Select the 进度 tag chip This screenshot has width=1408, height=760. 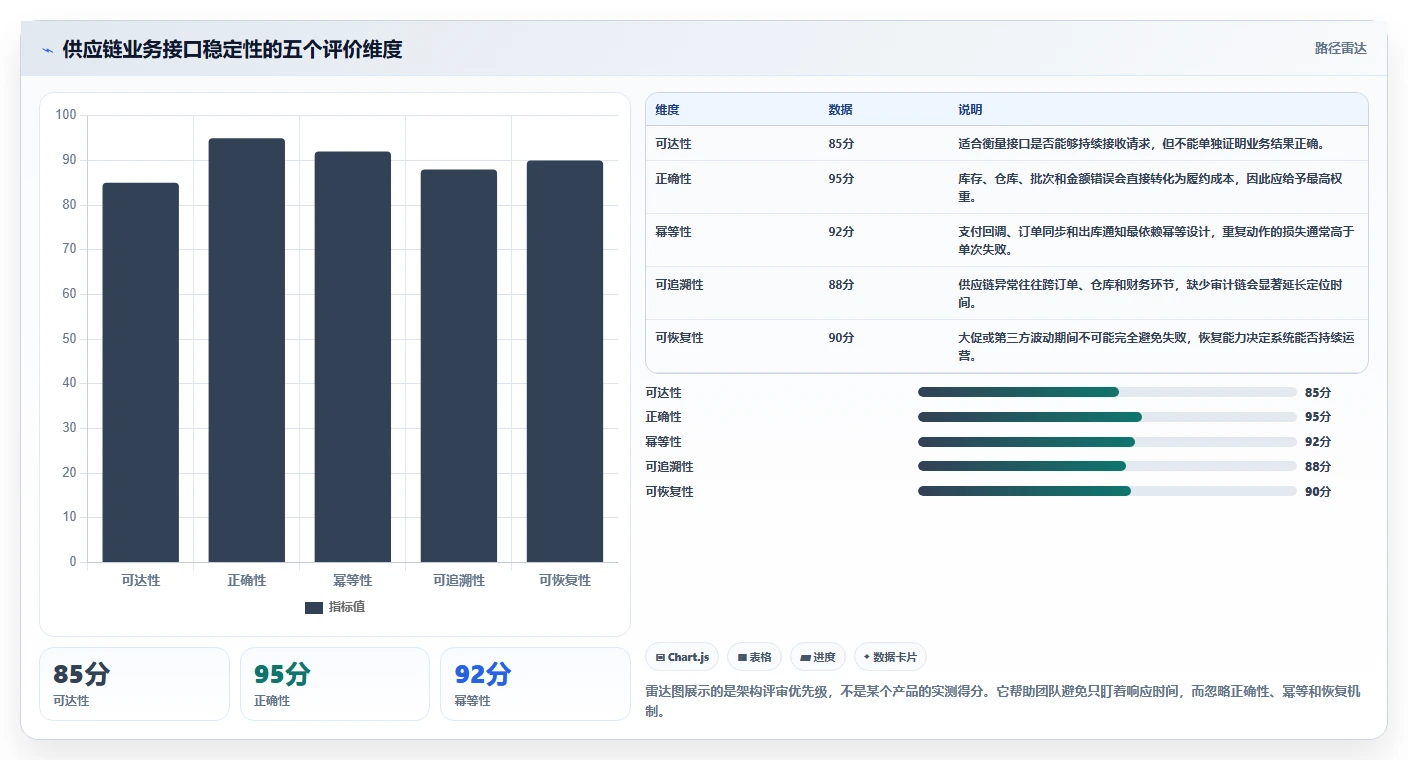tap(818, 657)
